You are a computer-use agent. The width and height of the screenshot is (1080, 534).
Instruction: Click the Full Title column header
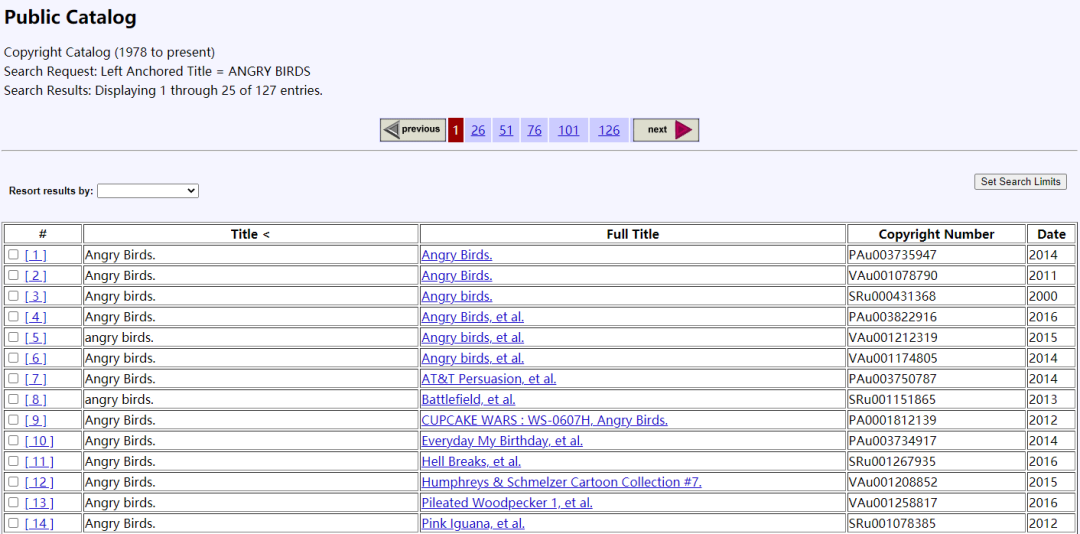[633, 234]
